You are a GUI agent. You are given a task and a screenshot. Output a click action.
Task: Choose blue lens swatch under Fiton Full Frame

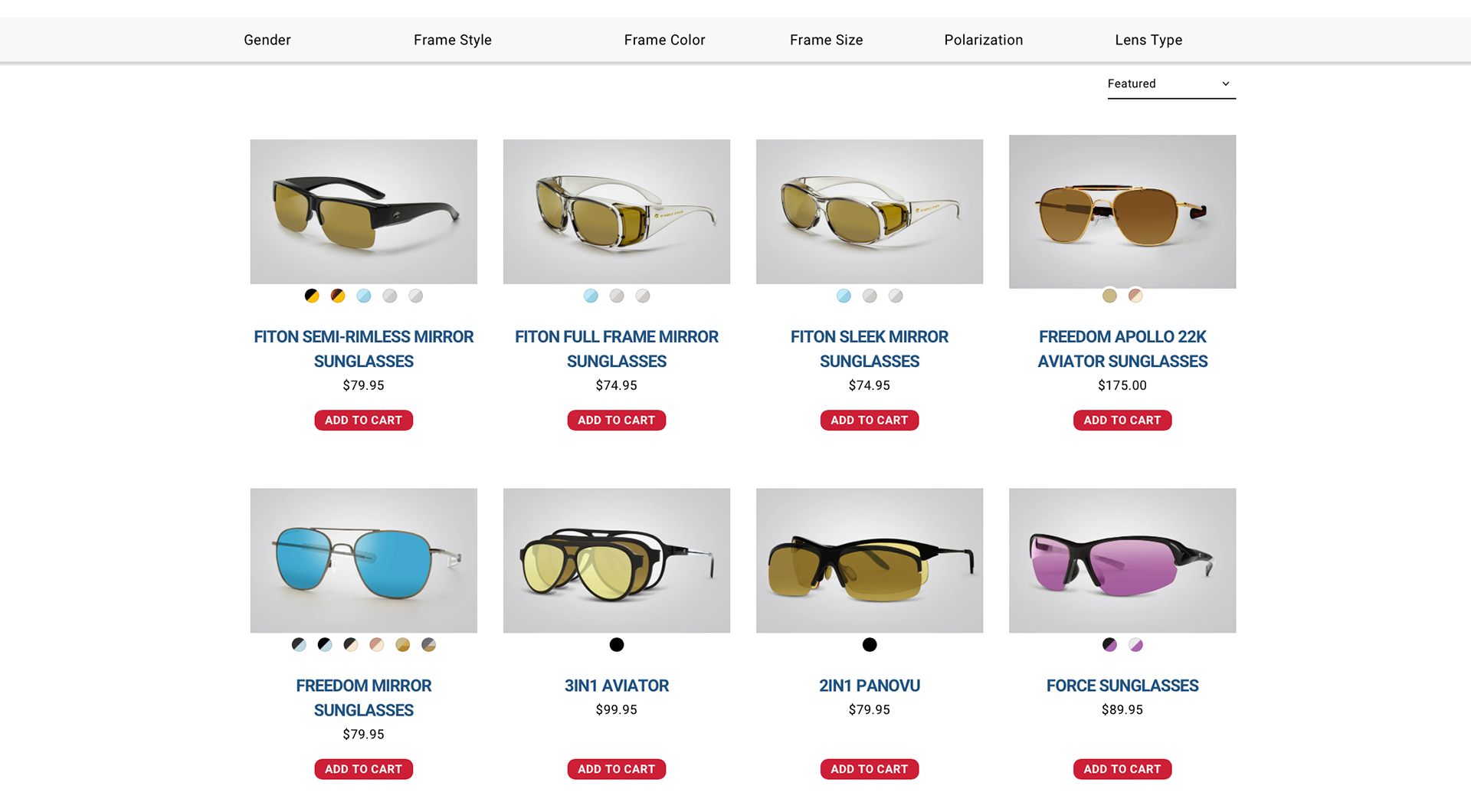point(591,296)
